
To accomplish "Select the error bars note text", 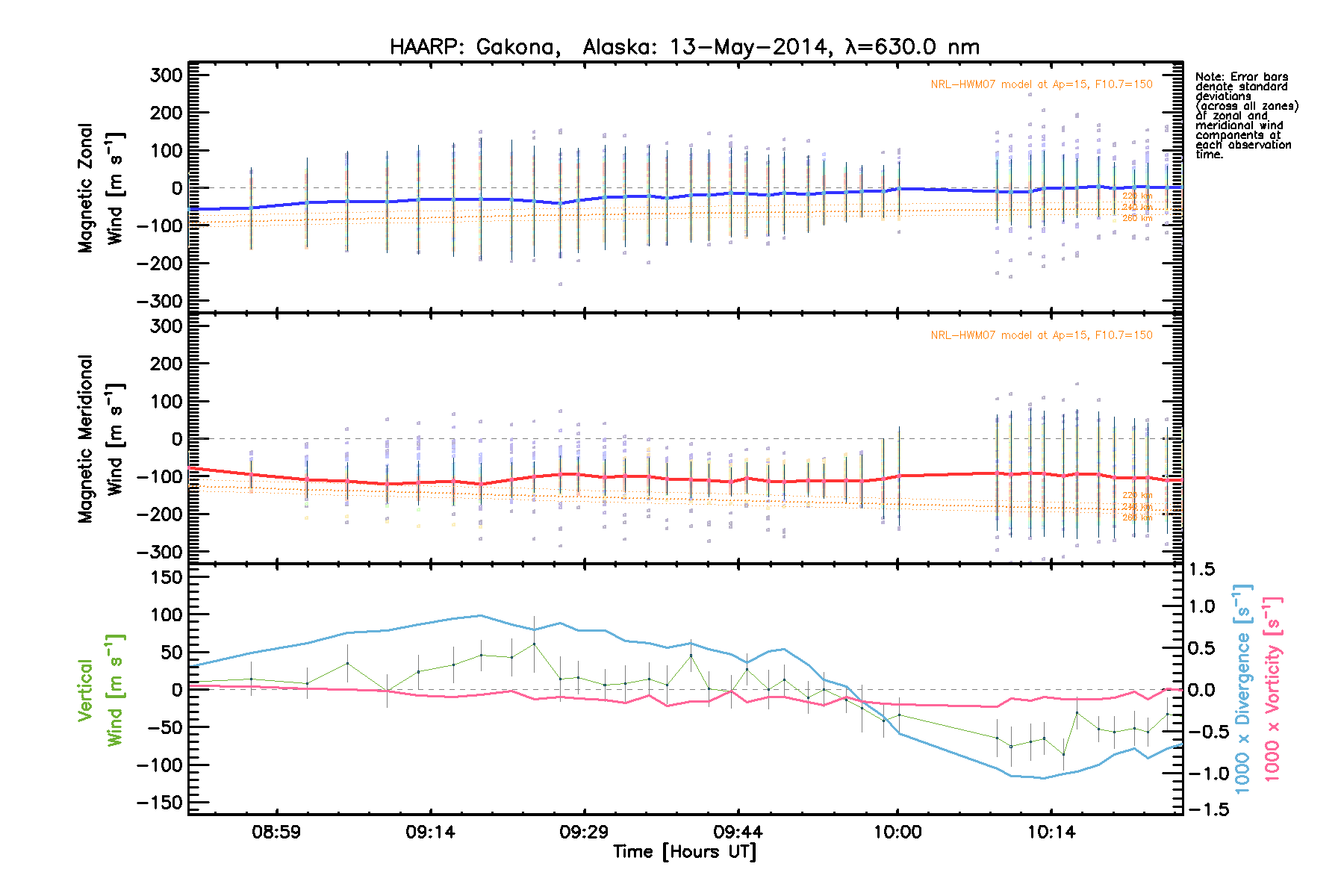I will click(1245, 116).
